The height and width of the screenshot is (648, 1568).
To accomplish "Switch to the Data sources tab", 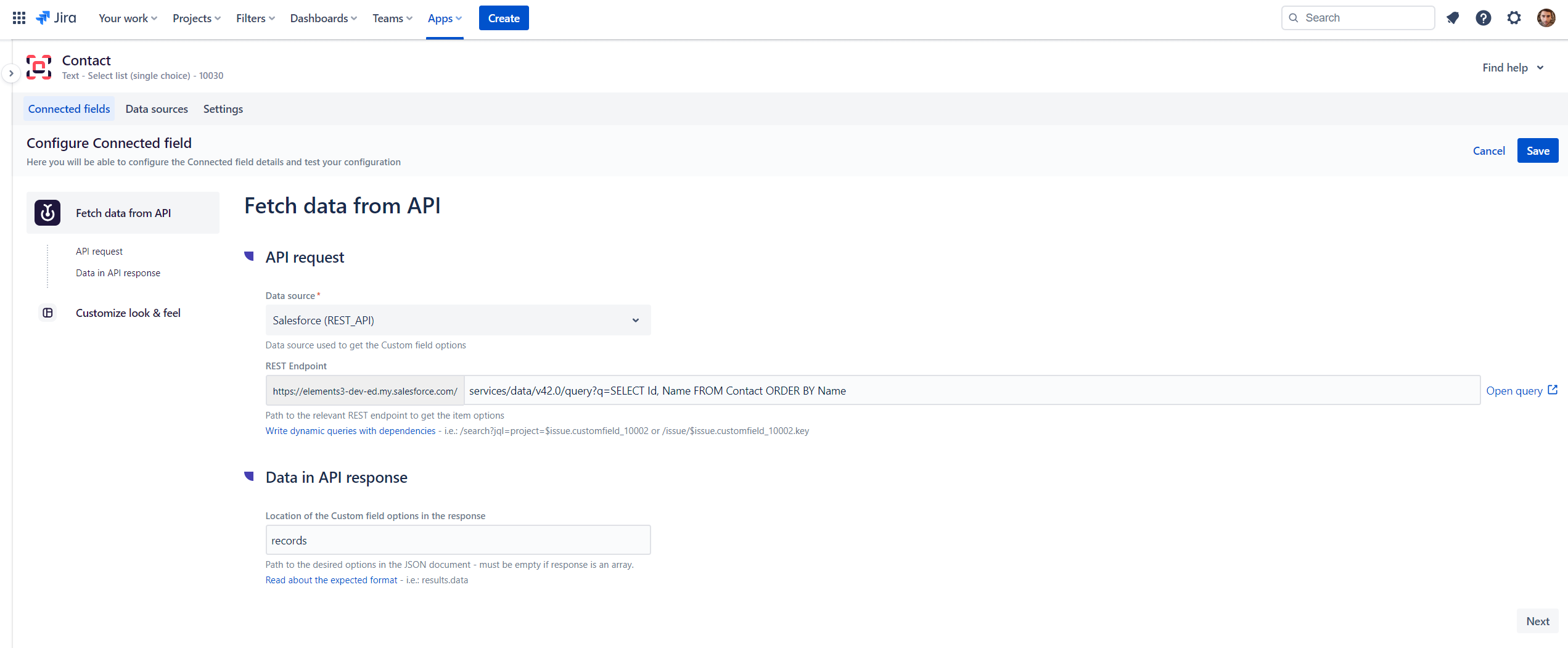I will pos(157,109).
